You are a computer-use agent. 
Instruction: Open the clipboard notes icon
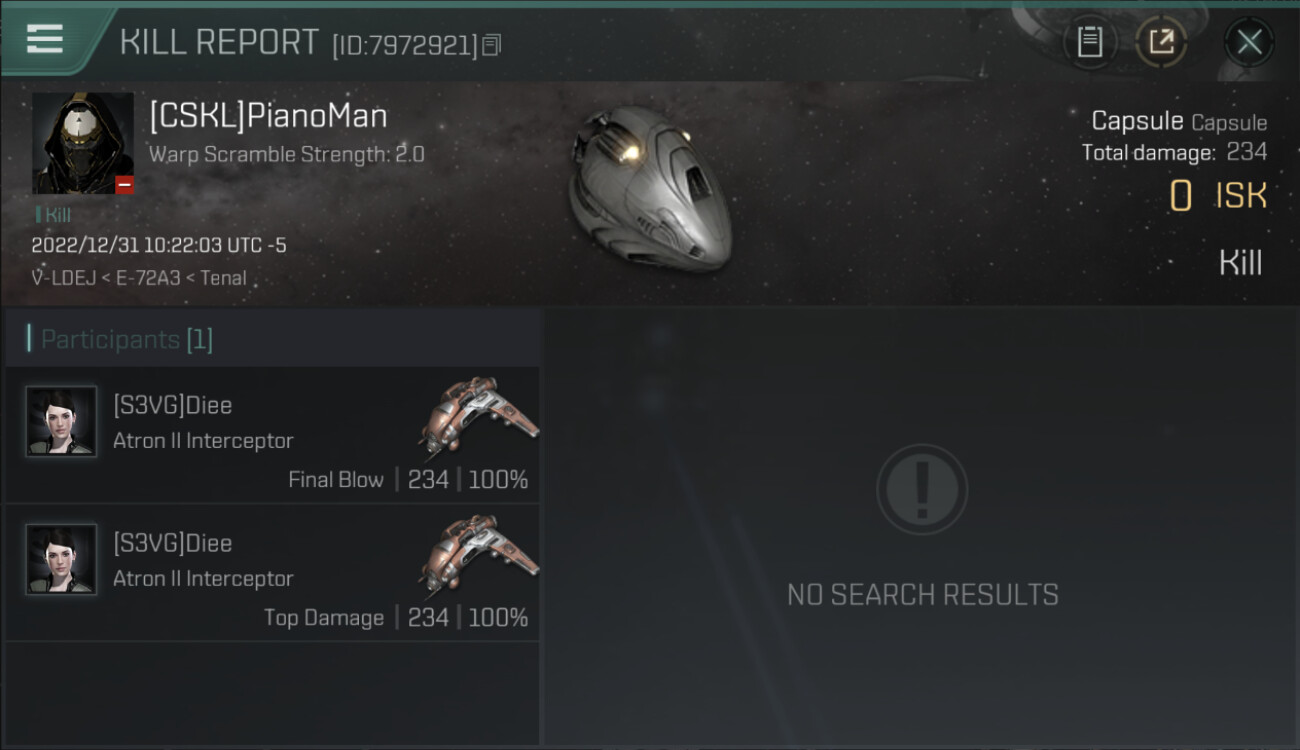[1090, 42]
